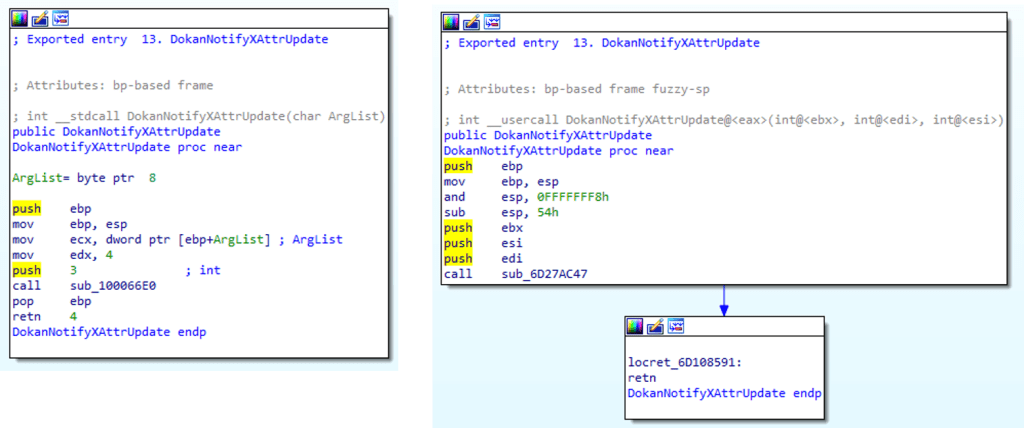1024x428 pixels.
Task: Click group nodes icon in left block
Action: (60, 18)
